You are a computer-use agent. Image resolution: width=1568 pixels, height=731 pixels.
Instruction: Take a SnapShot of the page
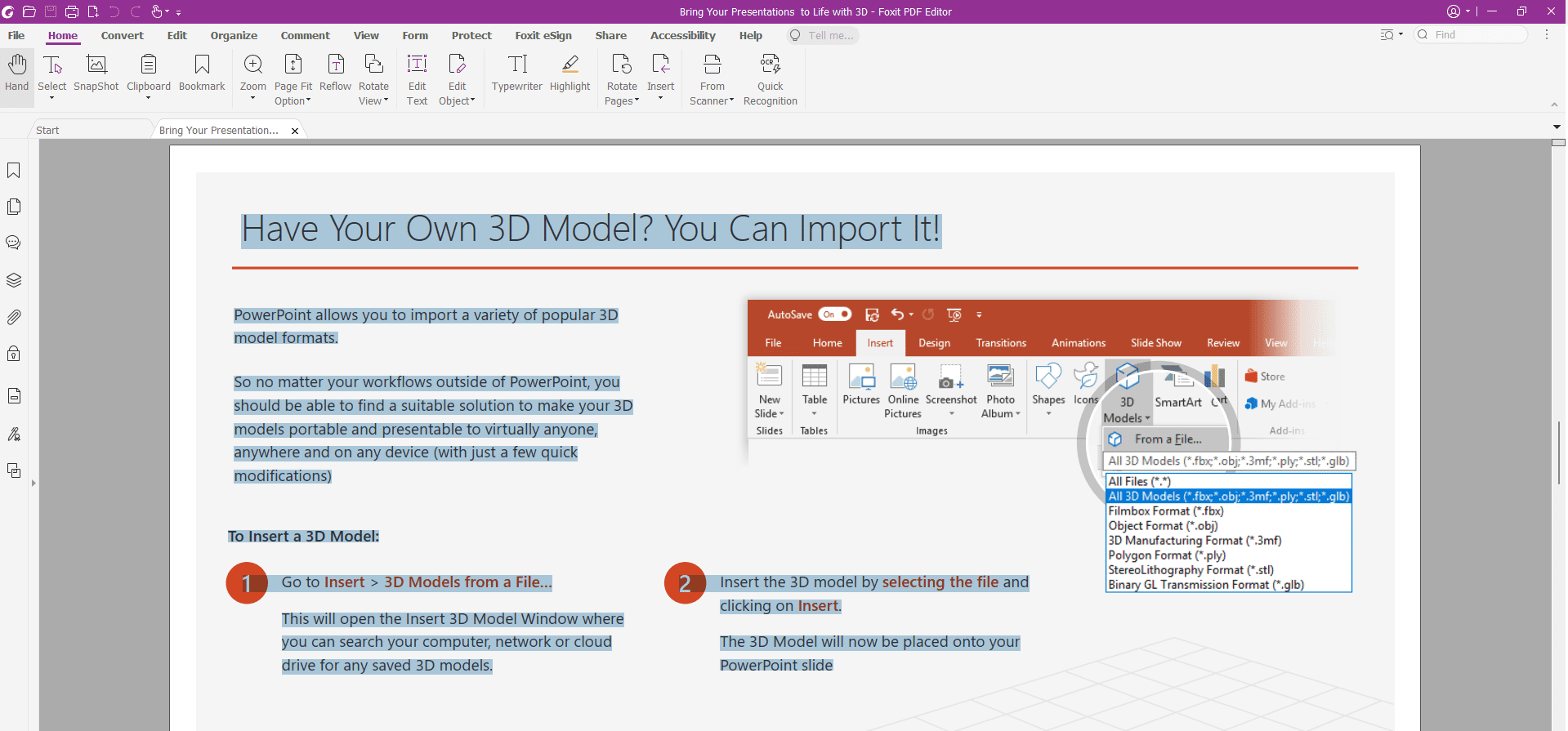(x=96, y=73)
